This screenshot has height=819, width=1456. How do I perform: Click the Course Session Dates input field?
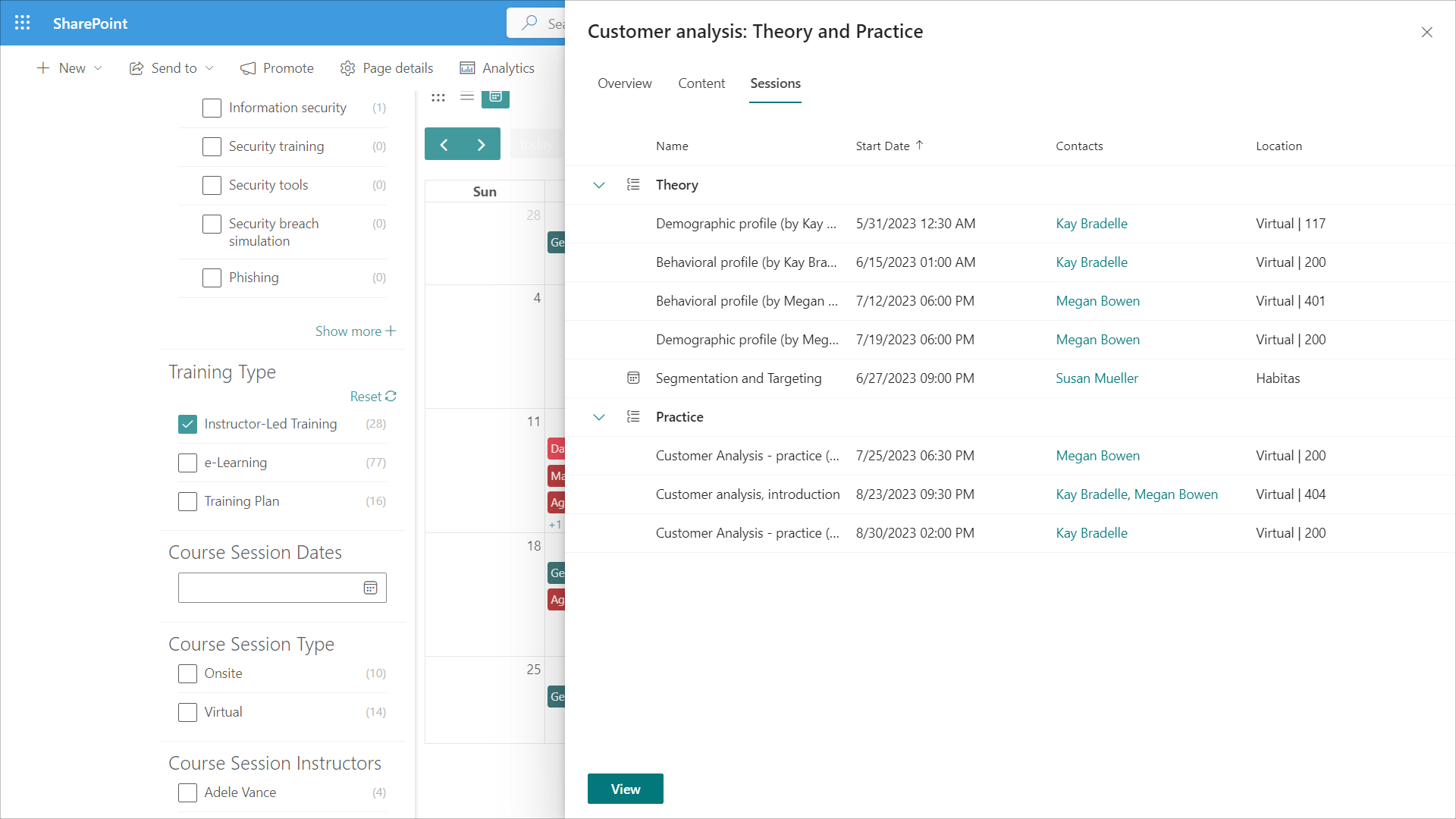click(269, 588)
